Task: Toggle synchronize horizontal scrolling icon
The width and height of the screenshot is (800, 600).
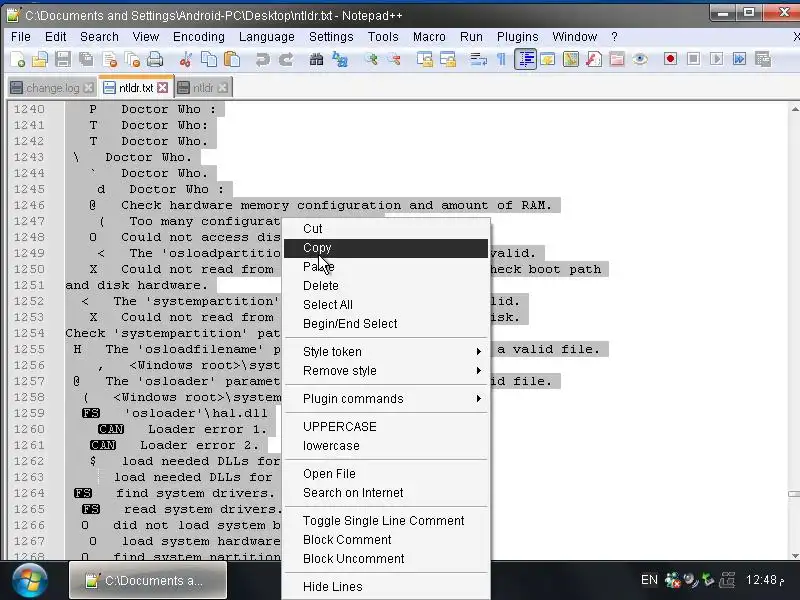Action: [447, 60]
